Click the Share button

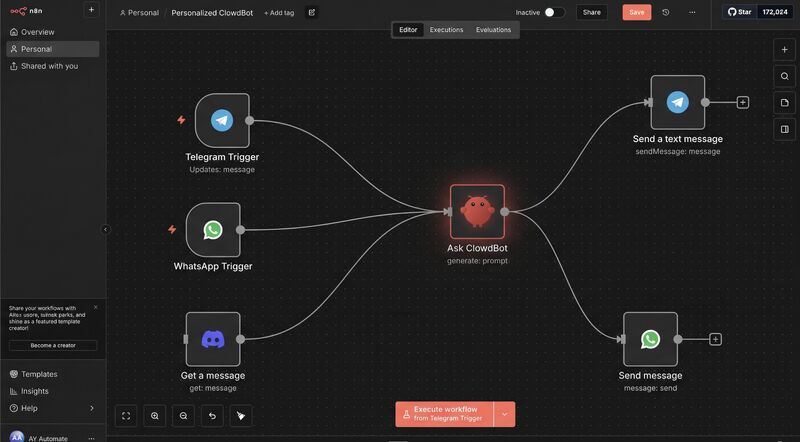[x=592, y=12]
